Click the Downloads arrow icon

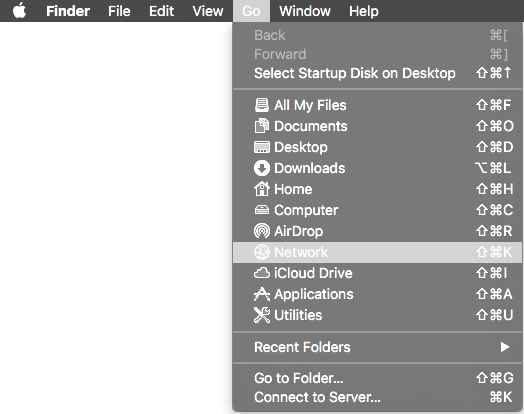[262, 168]
